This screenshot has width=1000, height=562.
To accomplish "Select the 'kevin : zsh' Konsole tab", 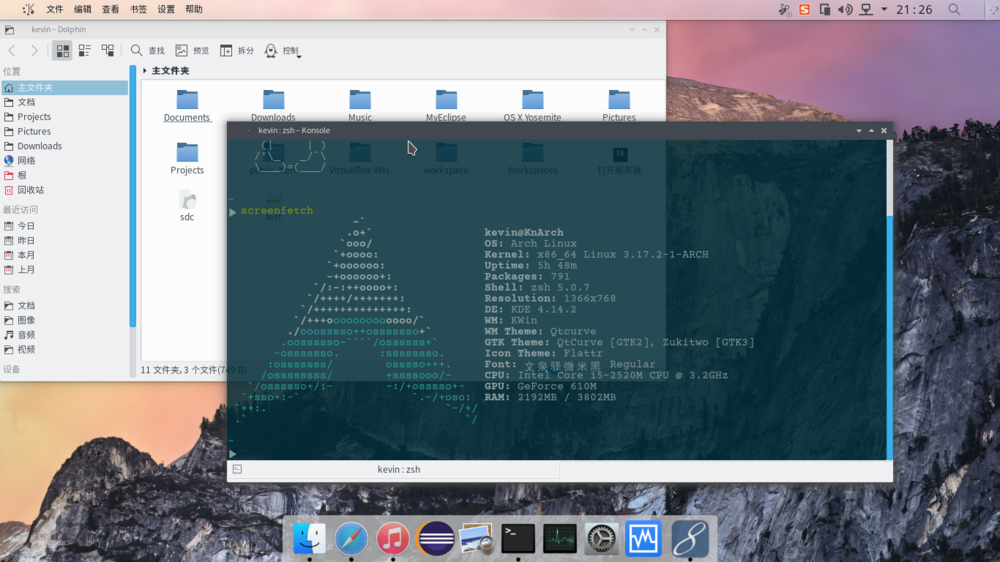I will click(394, 470).
